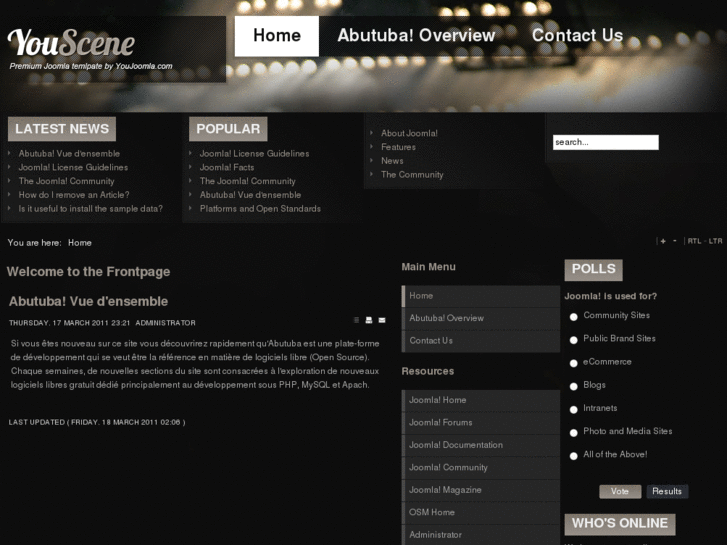
Task: Select Intranets radio button
Action: coord(574,410)
